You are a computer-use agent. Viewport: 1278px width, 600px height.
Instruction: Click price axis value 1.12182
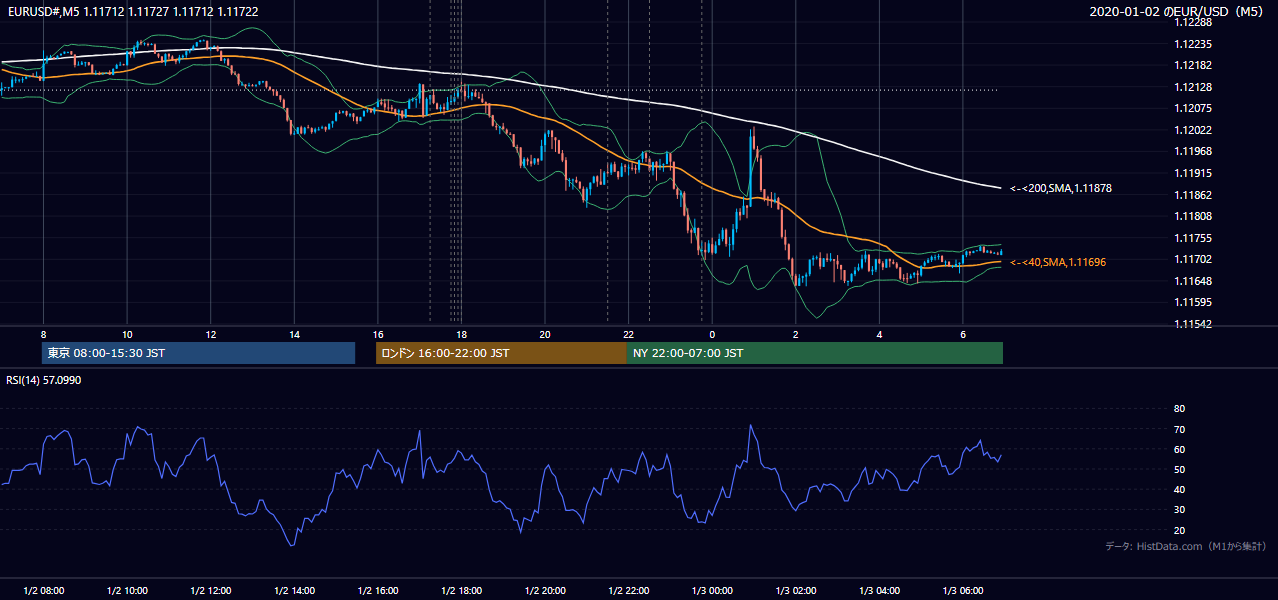pos(1194,65)
